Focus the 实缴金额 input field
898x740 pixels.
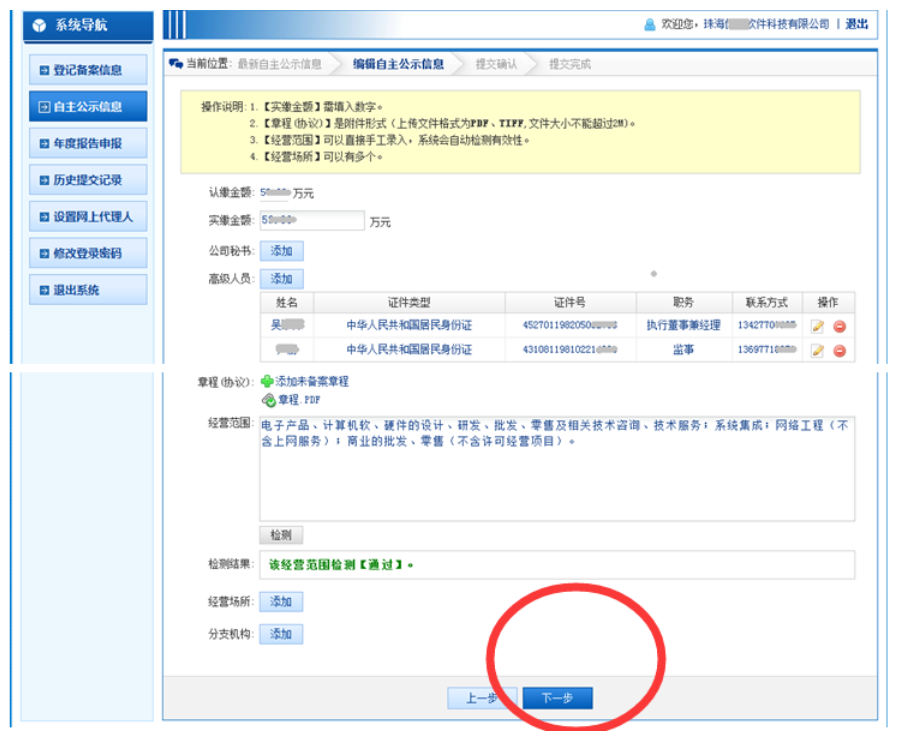312,221
